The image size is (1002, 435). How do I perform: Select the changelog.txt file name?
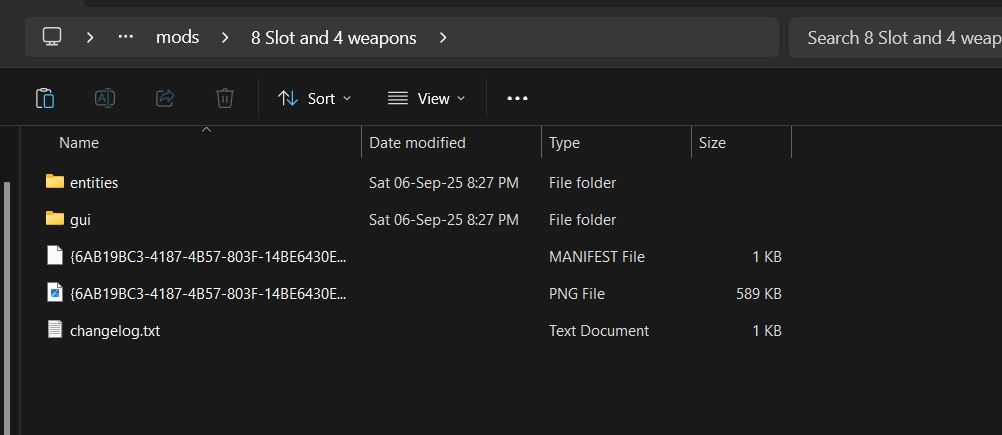click(115, 331)
